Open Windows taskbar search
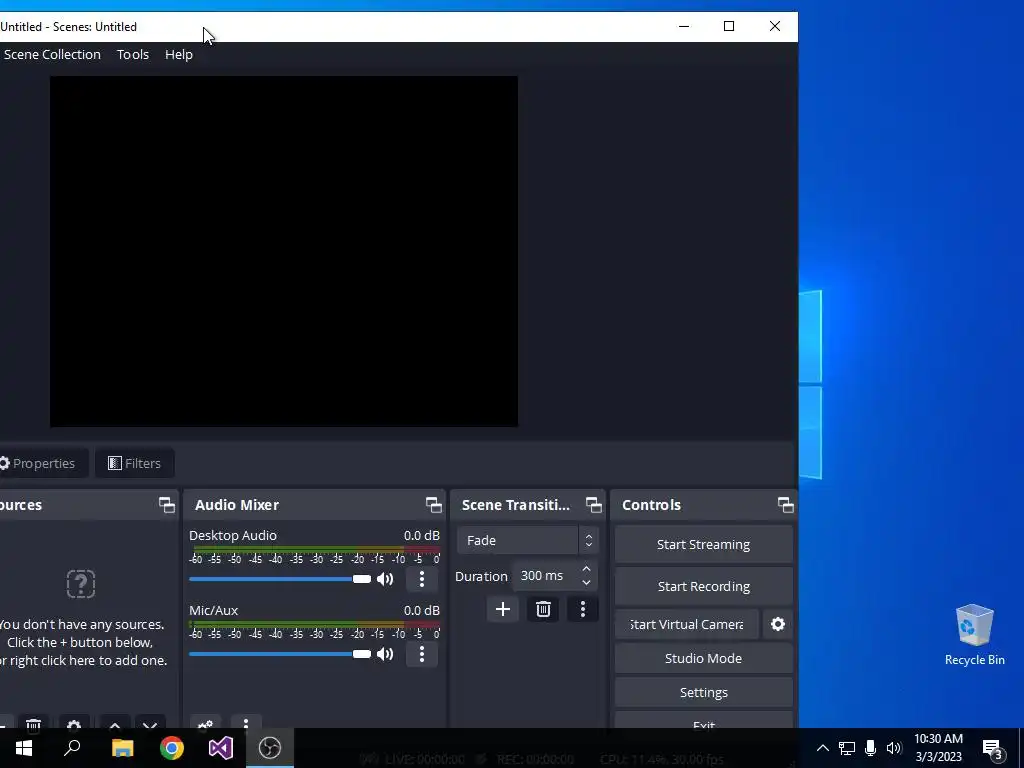This screenshot has height=768, width=1024. (x=72, y=748)
